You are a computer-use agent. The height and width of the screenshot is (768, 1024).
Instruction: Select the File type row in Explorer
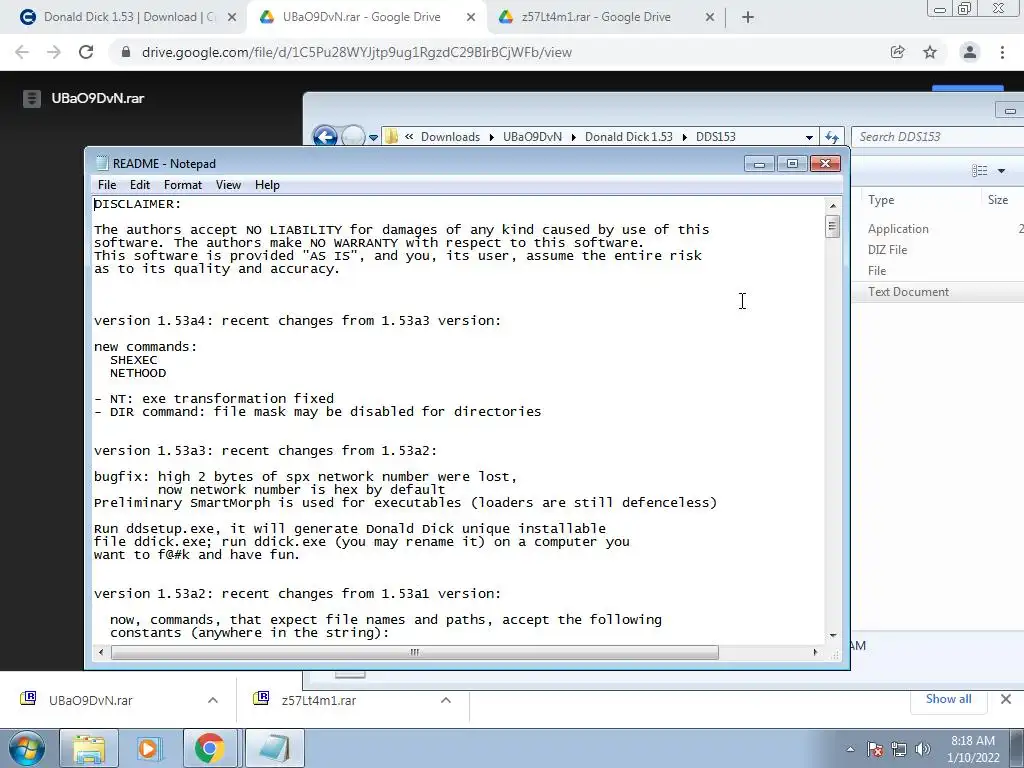938,270
